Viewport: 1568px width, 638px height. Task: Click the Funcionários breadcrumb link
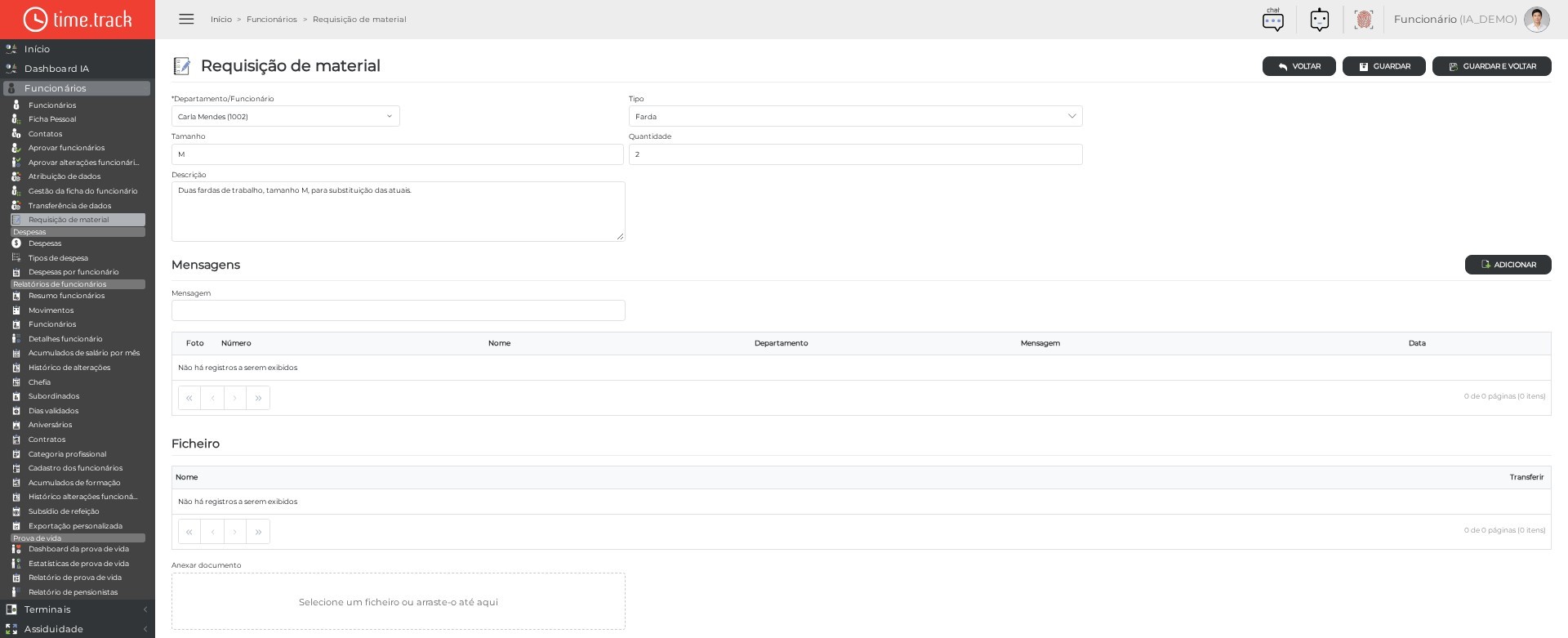[x=272, y=20]
